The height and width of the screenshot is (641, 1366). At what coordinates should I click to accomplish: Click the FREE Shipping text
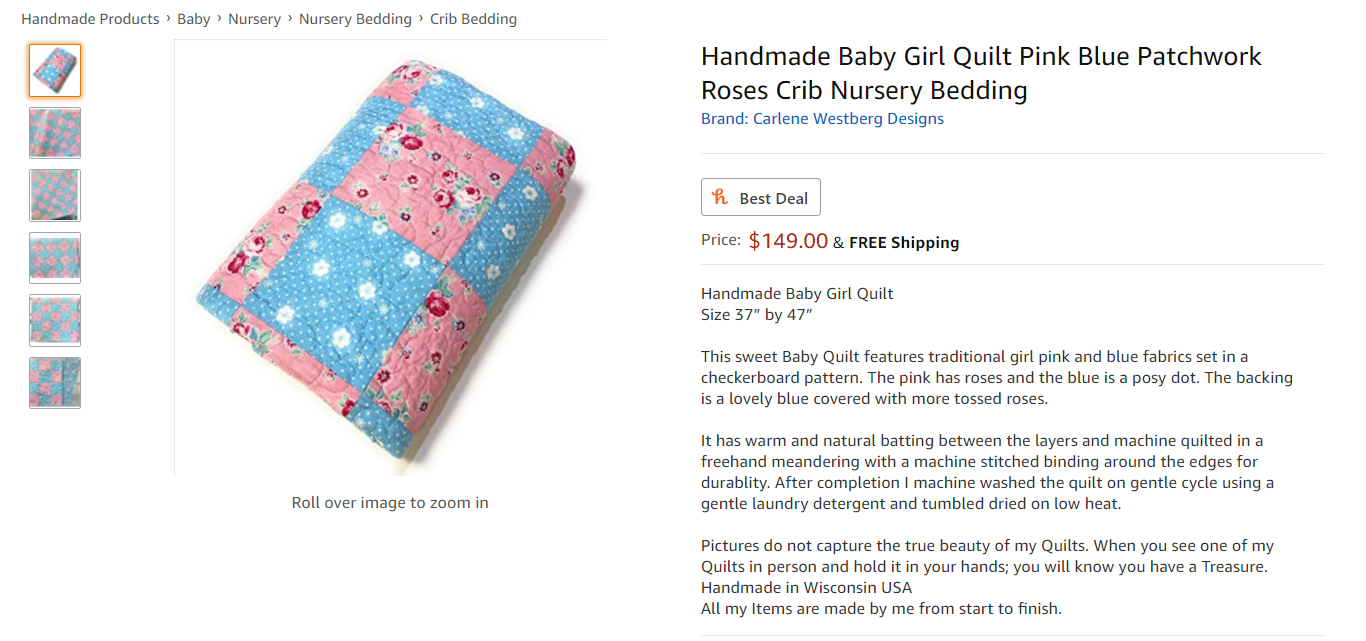pos(904,242)
